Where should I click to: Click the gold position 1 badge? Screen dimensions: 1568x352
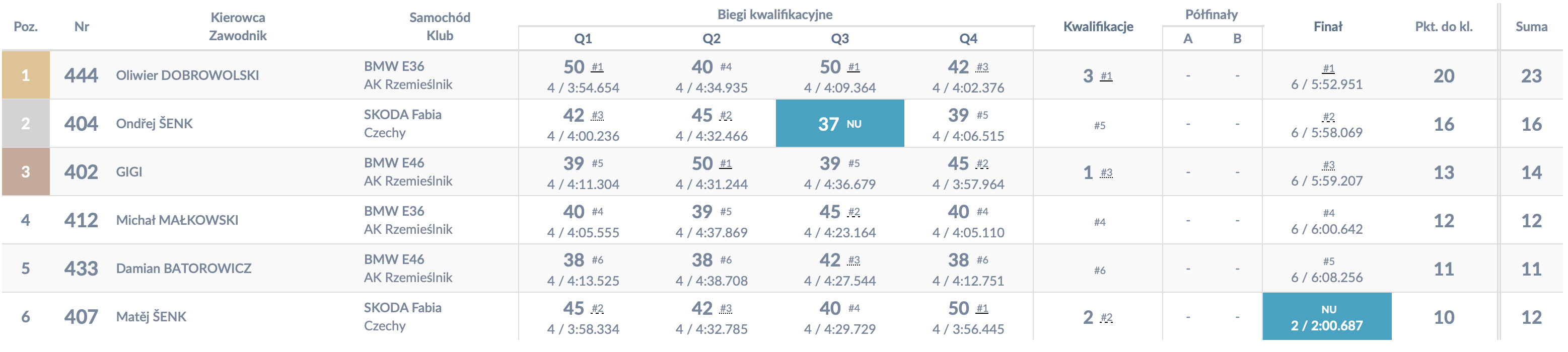coord(26,75)
